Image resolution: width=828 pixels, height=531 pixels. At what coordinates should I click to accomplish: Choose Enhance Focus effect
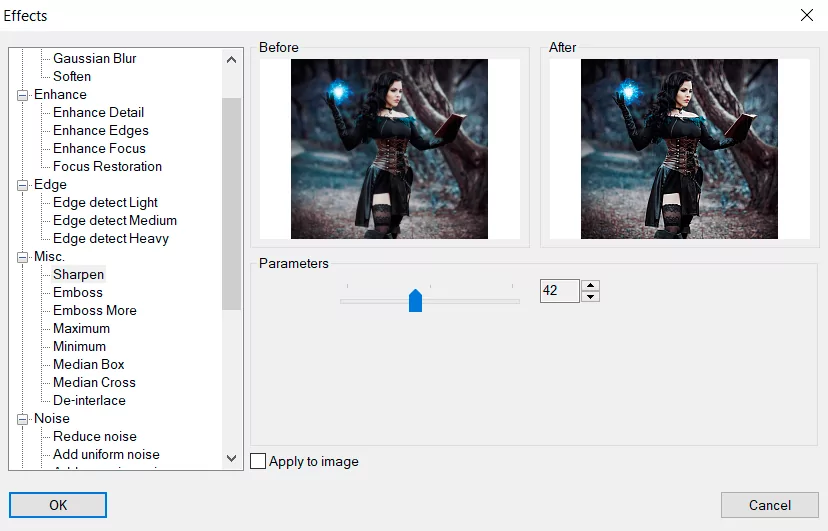click(99, 148)
